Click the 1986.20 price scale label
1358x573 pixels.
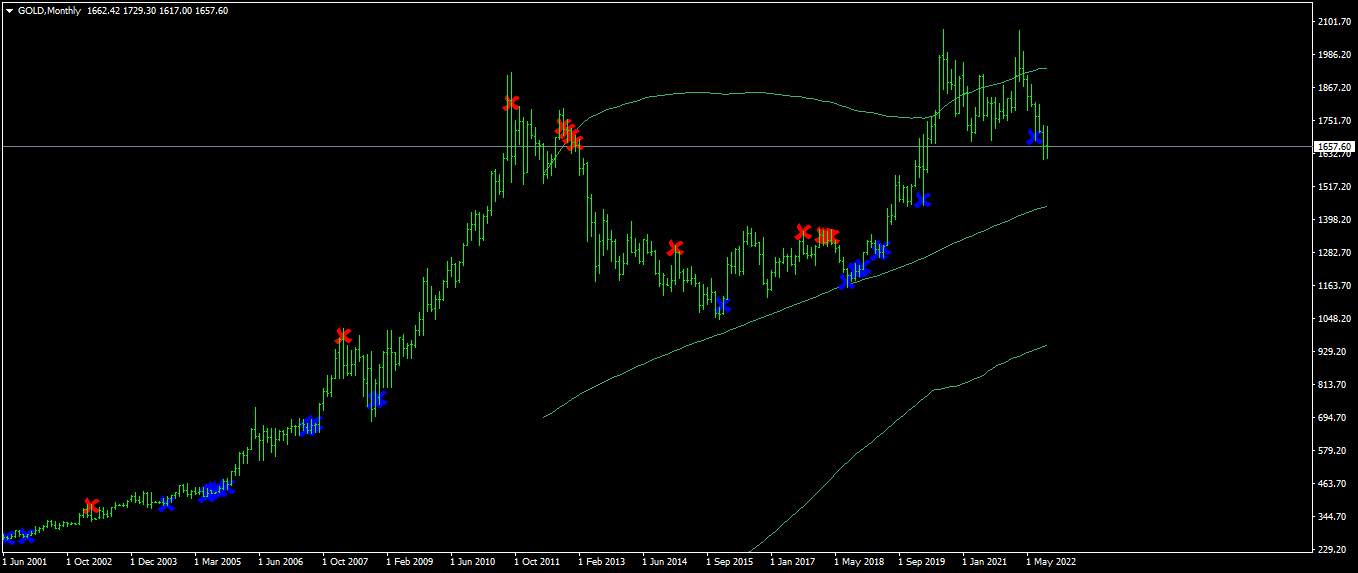[1336, 54]
